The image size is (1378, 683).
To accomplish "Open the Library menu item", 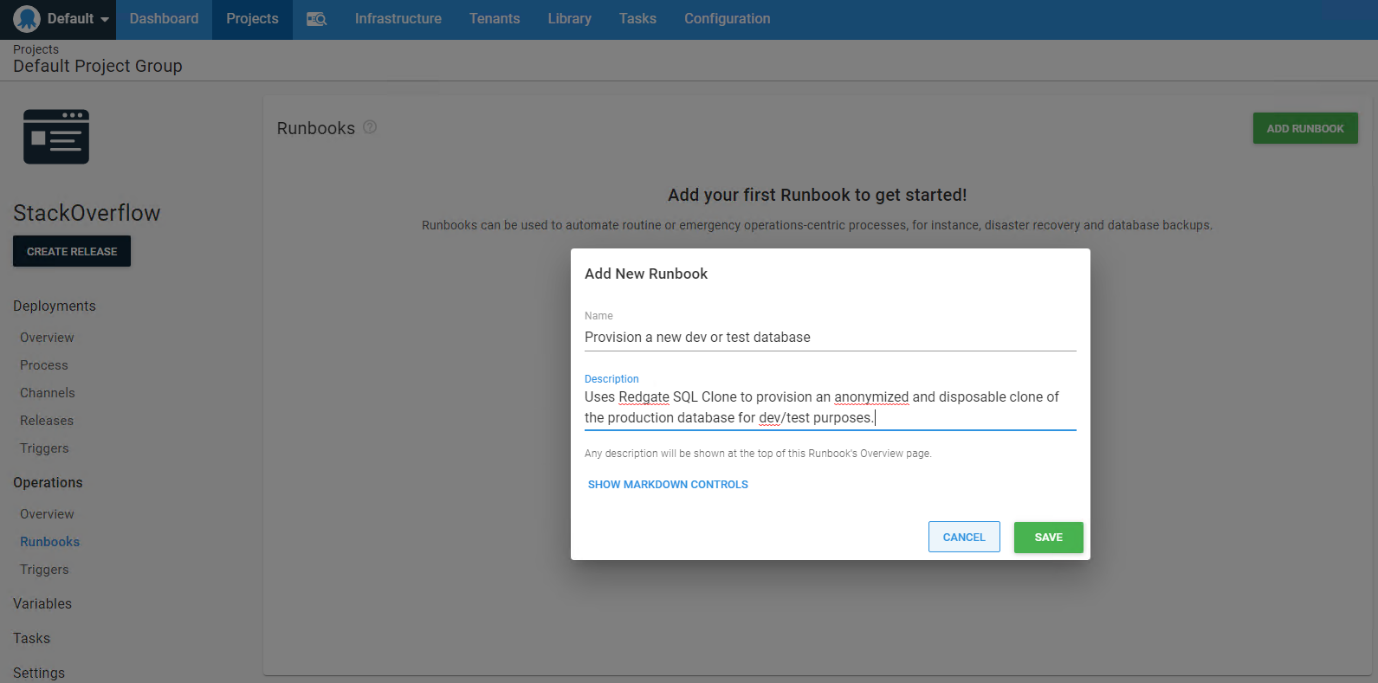I will pos(569,19).
